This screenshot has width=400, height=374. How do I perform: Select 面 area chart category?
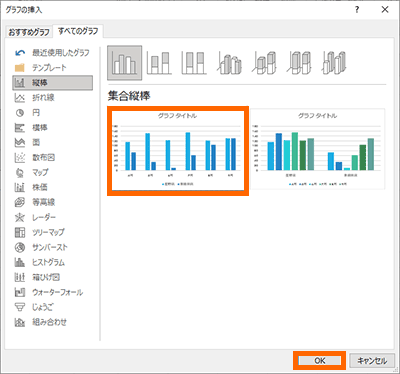(52, 143)
